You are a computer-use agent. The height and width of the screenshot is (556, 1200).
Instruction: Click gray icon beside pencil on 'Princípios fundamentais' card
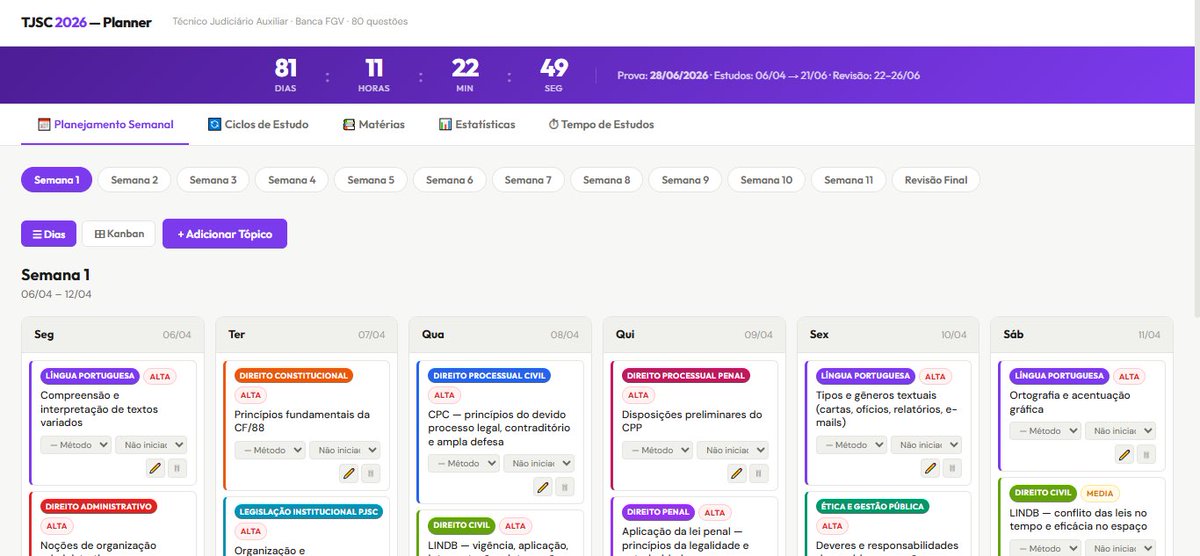pos(371,473)
